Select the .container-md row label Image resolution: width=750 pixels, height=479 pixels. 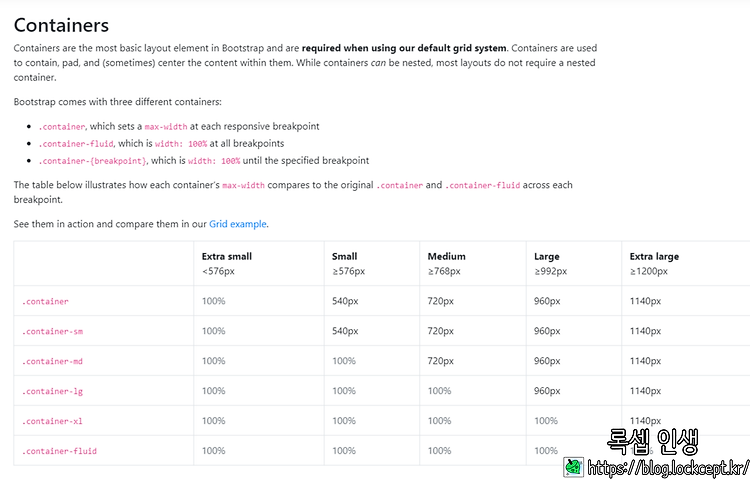point(52,361)
